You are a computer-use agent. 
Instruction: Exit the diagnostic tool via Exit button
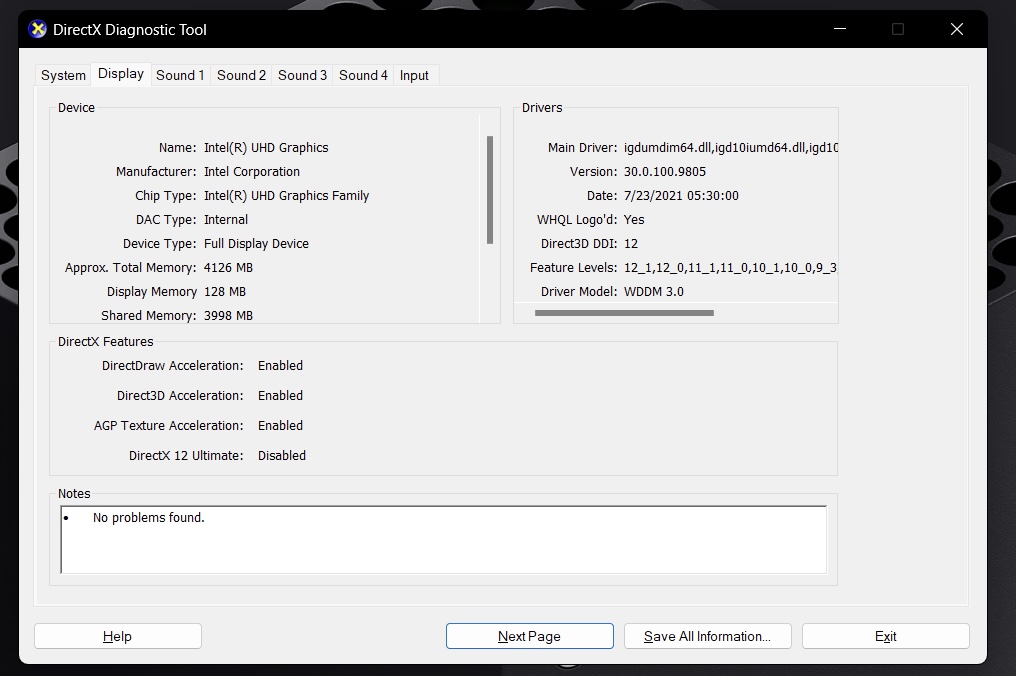(885, 636)
